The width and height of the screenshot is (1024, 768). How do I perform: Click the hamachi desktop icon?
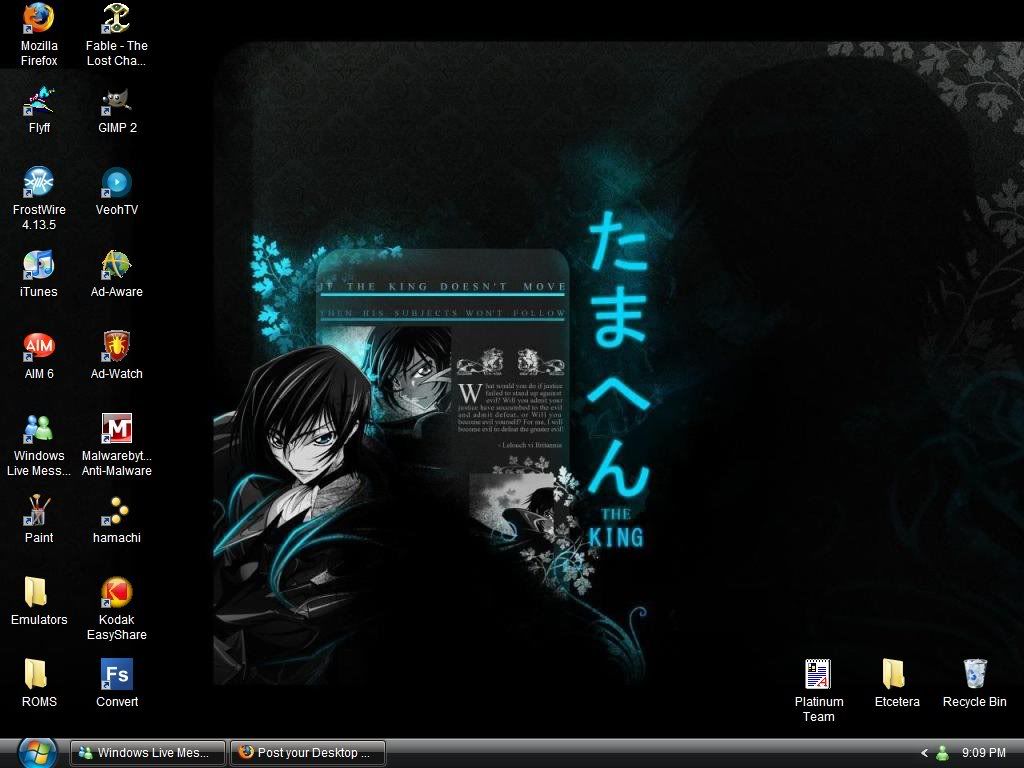click(x=117, y=512)
